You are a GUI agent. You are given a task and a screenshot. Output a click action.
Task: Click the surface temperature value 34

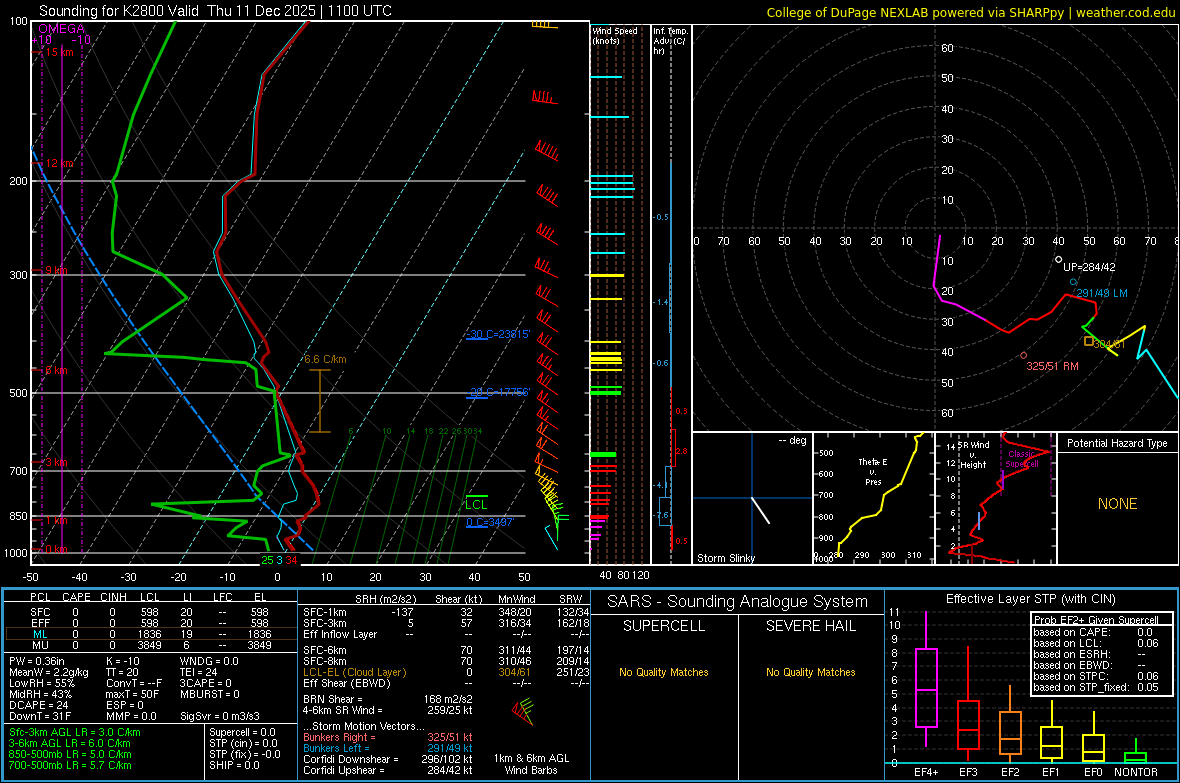point(291,560)
